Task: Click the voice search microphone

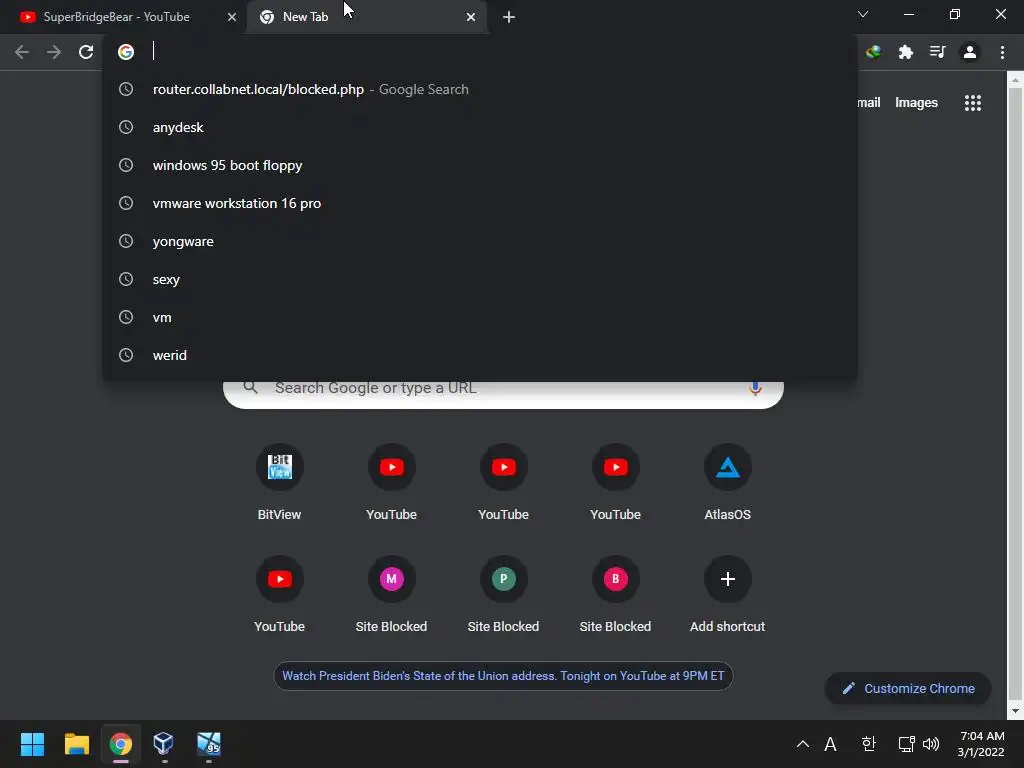Action: point(755,389)
